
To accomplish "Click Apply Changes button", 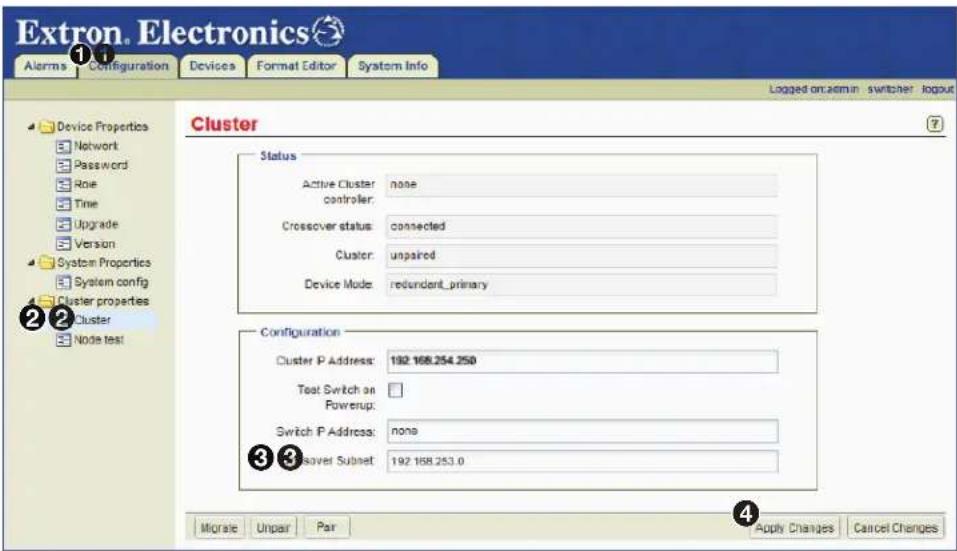I will (795, 528).
